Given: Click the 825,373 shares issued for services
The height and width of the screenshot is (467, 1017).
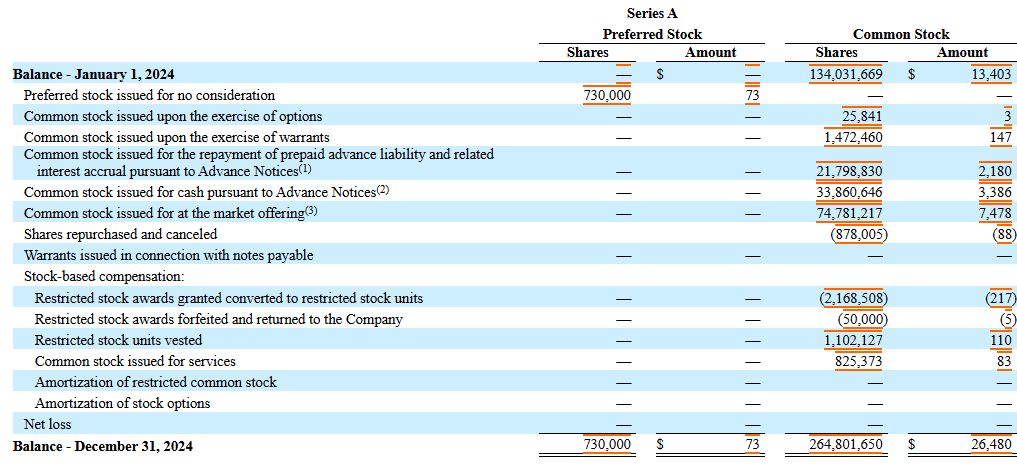Looking at the screenshot, I should [x=858, y=361].
